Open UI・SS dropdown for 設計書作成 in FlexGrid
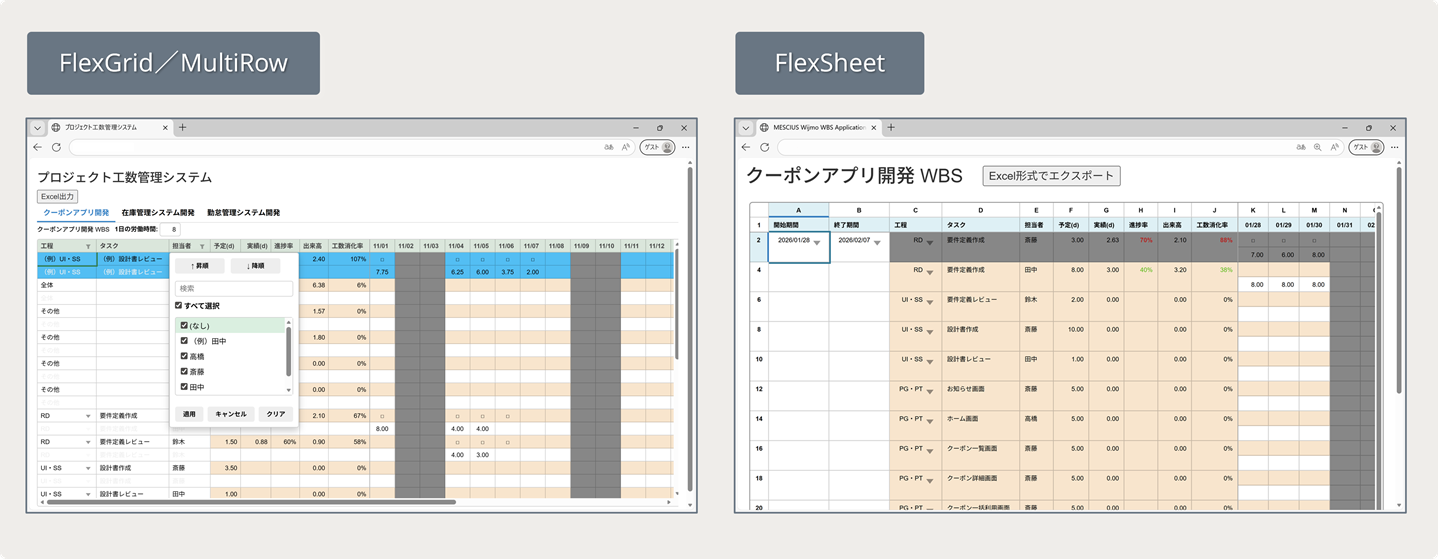 [88, 468]
